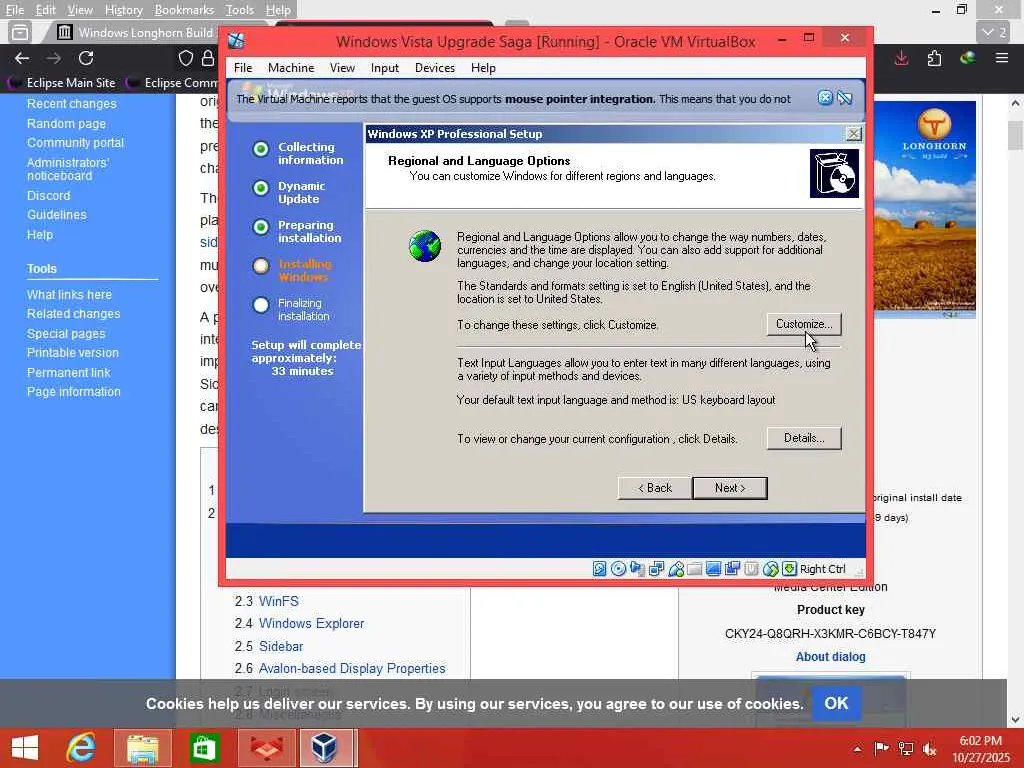1024x768 pixels.
Task: Open VirtualBox File menu
Action: [x=243, y=68]
